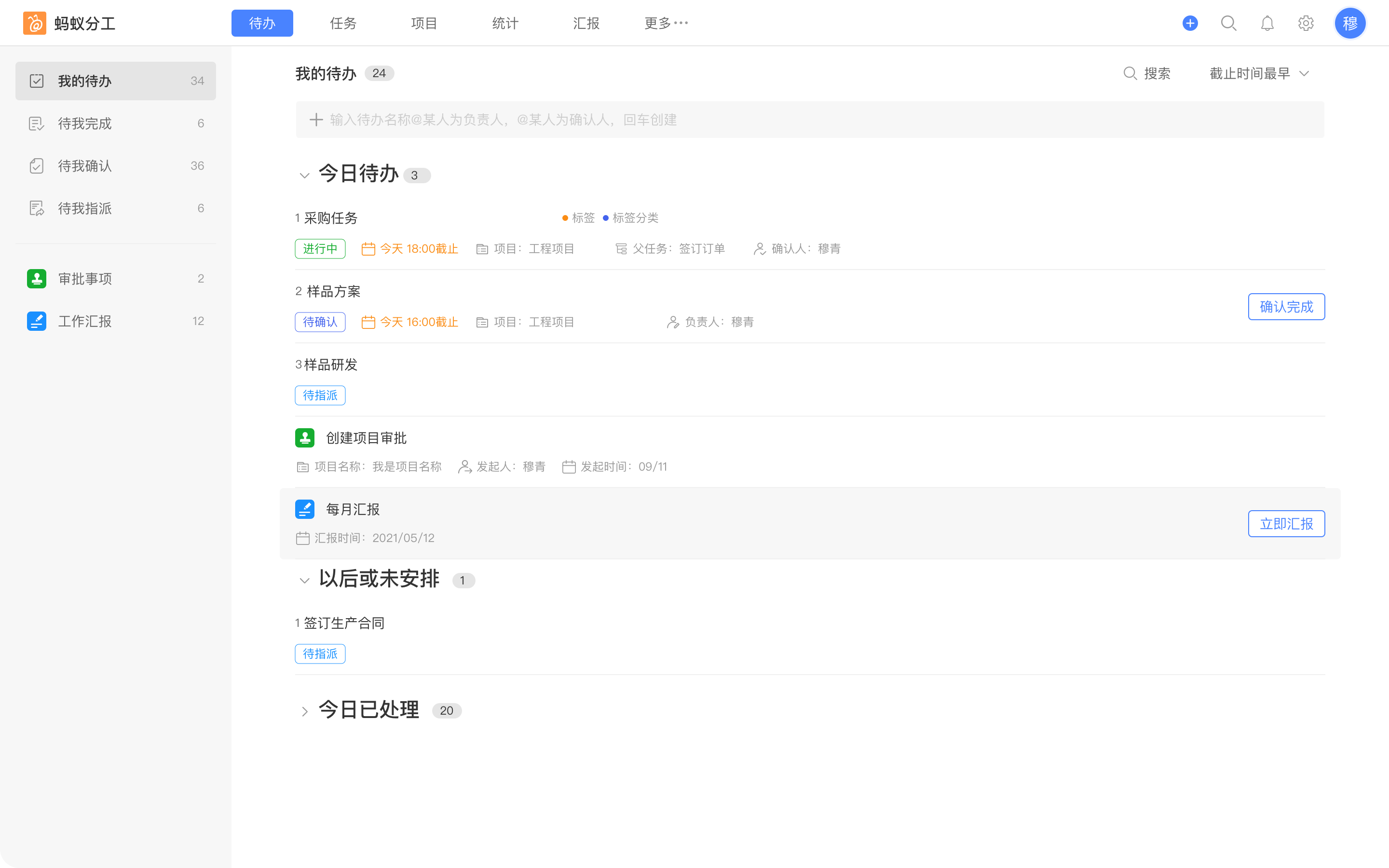The image size is (1389, 868).
Task: Click 待确认 status tag
Action: 320,322
